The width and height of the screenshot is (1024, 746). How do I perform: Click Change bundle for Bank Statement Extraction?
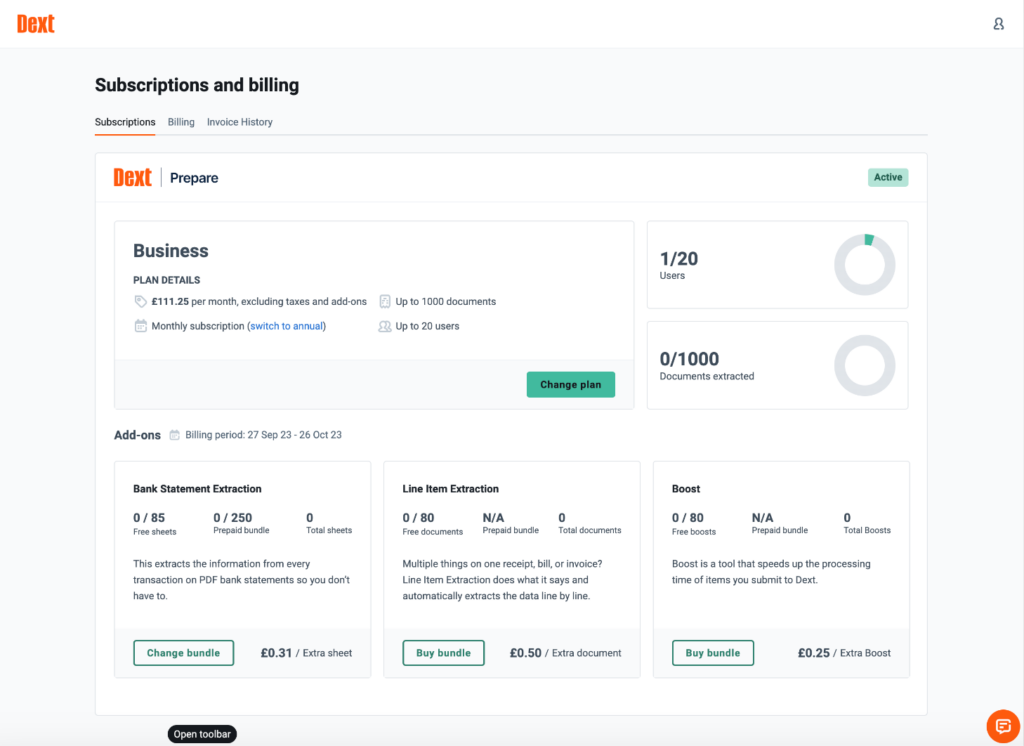(x=184, y=653)
